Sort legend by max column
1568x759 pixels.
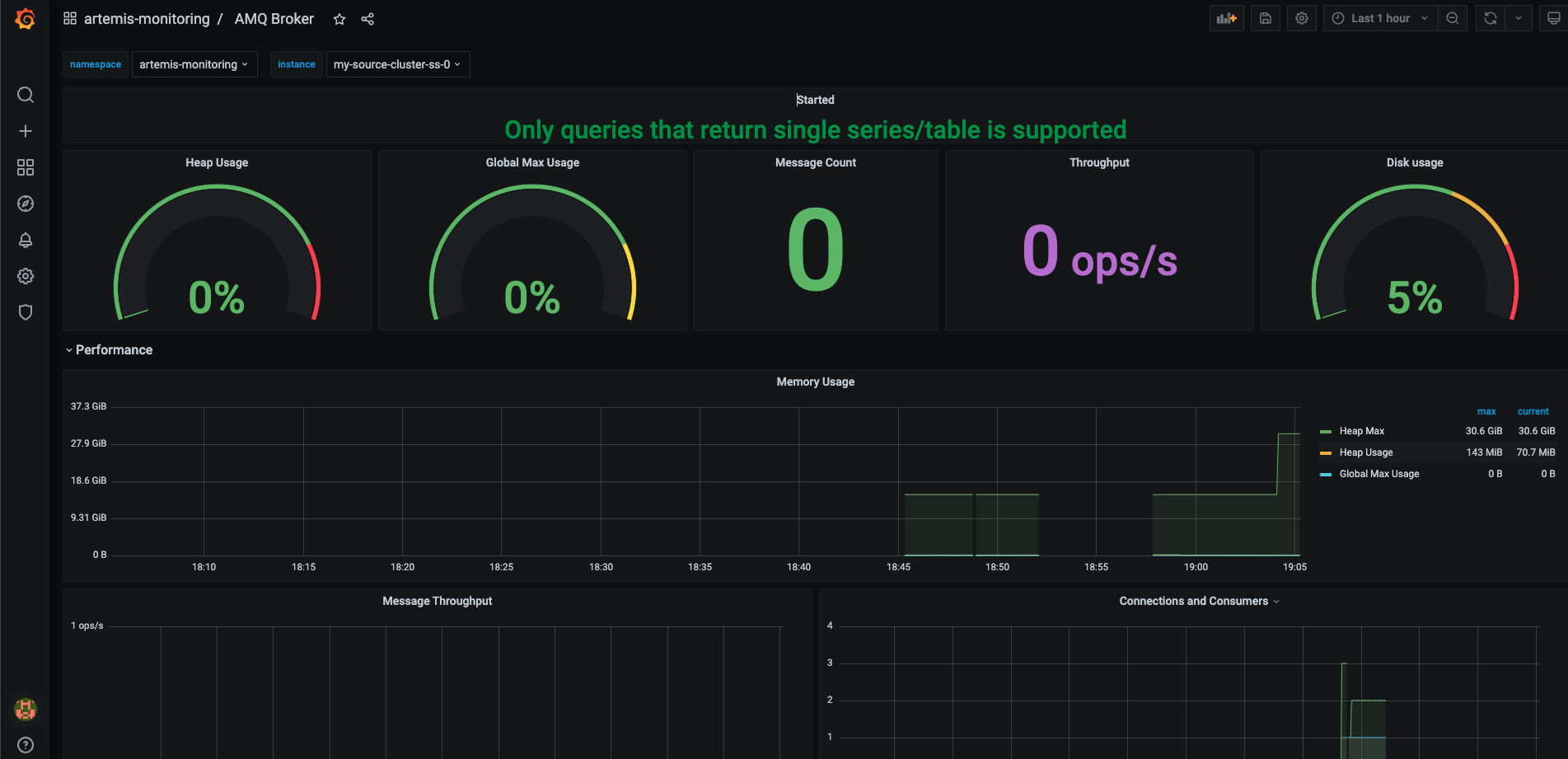click(x=1486, y=411)
